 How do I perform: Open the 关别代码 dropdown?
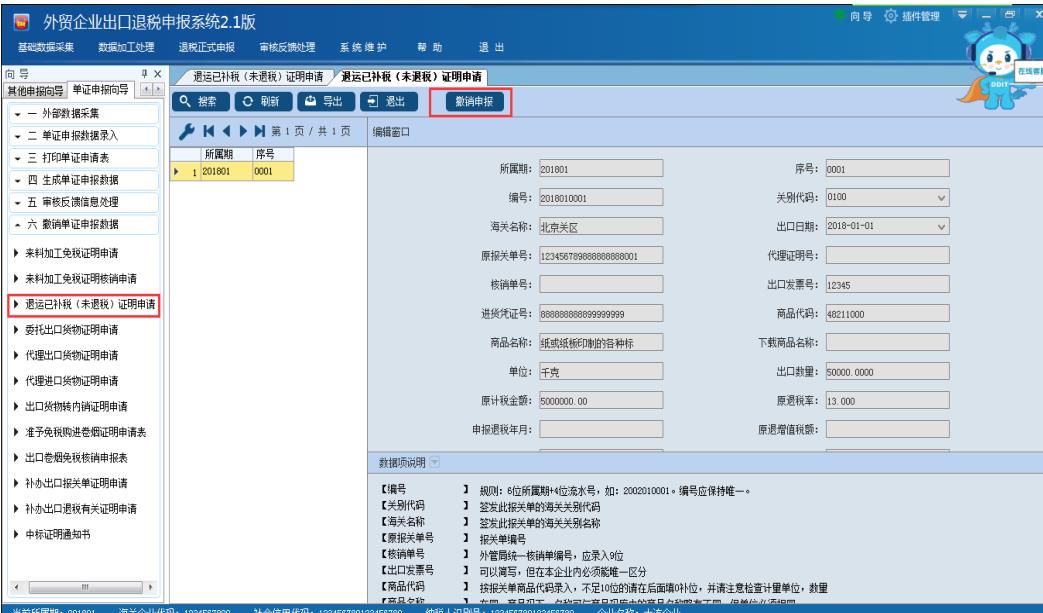click(940, 198)
